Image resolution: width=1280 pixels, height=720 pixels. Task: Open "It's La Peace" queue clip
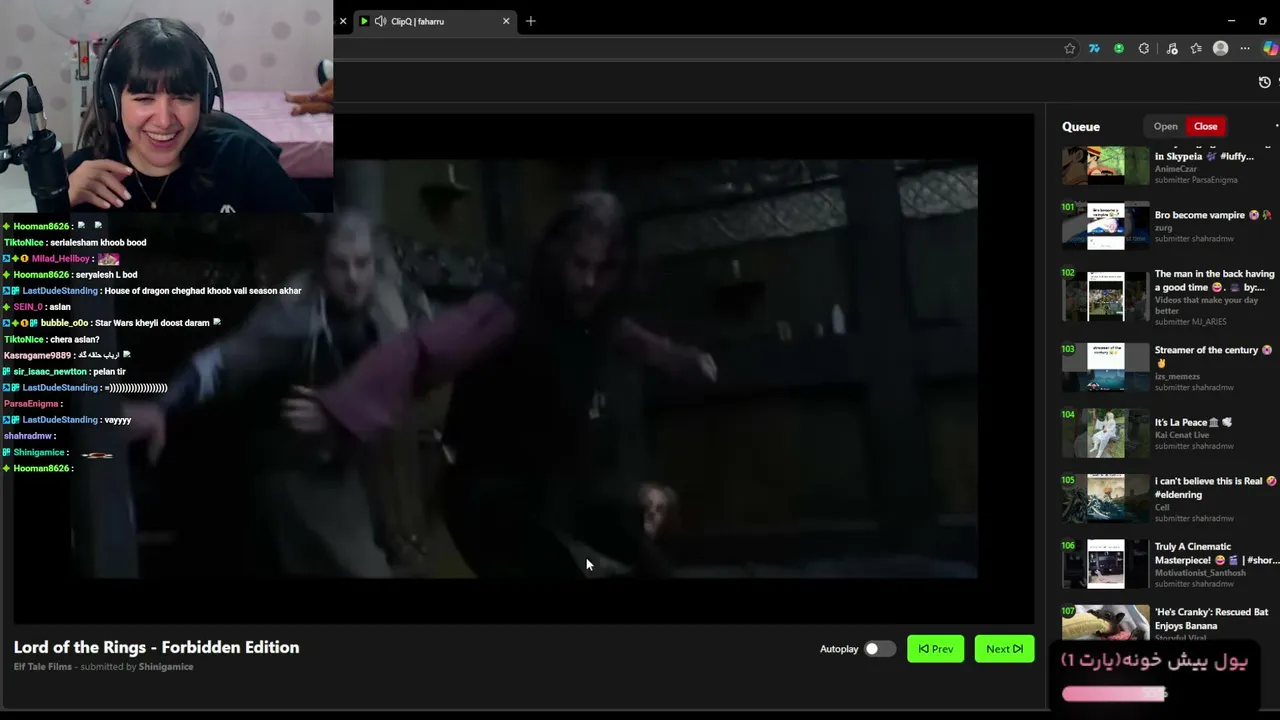tap(1193, 422)
